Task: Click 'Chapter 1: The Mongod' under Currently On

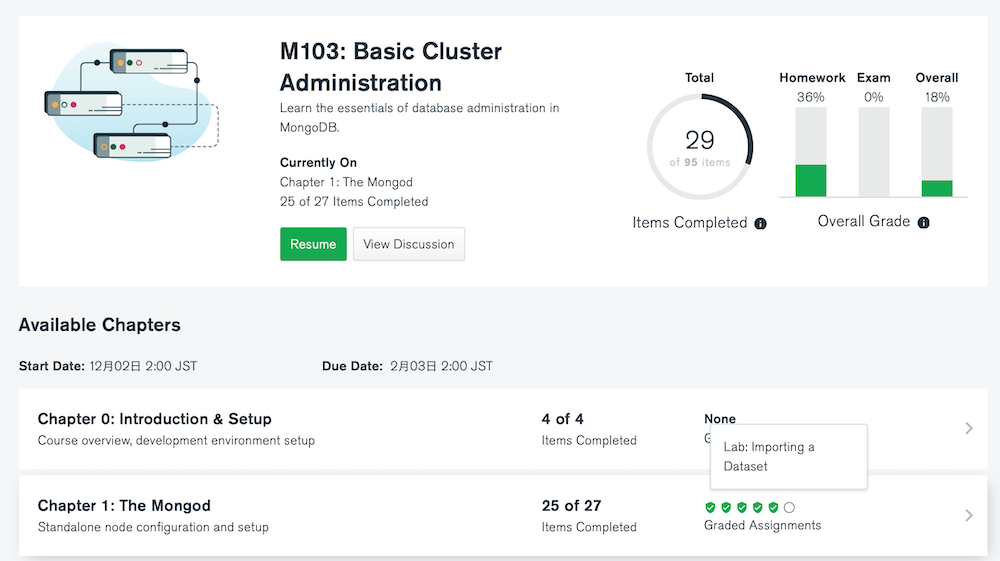Action: point(346,182)
